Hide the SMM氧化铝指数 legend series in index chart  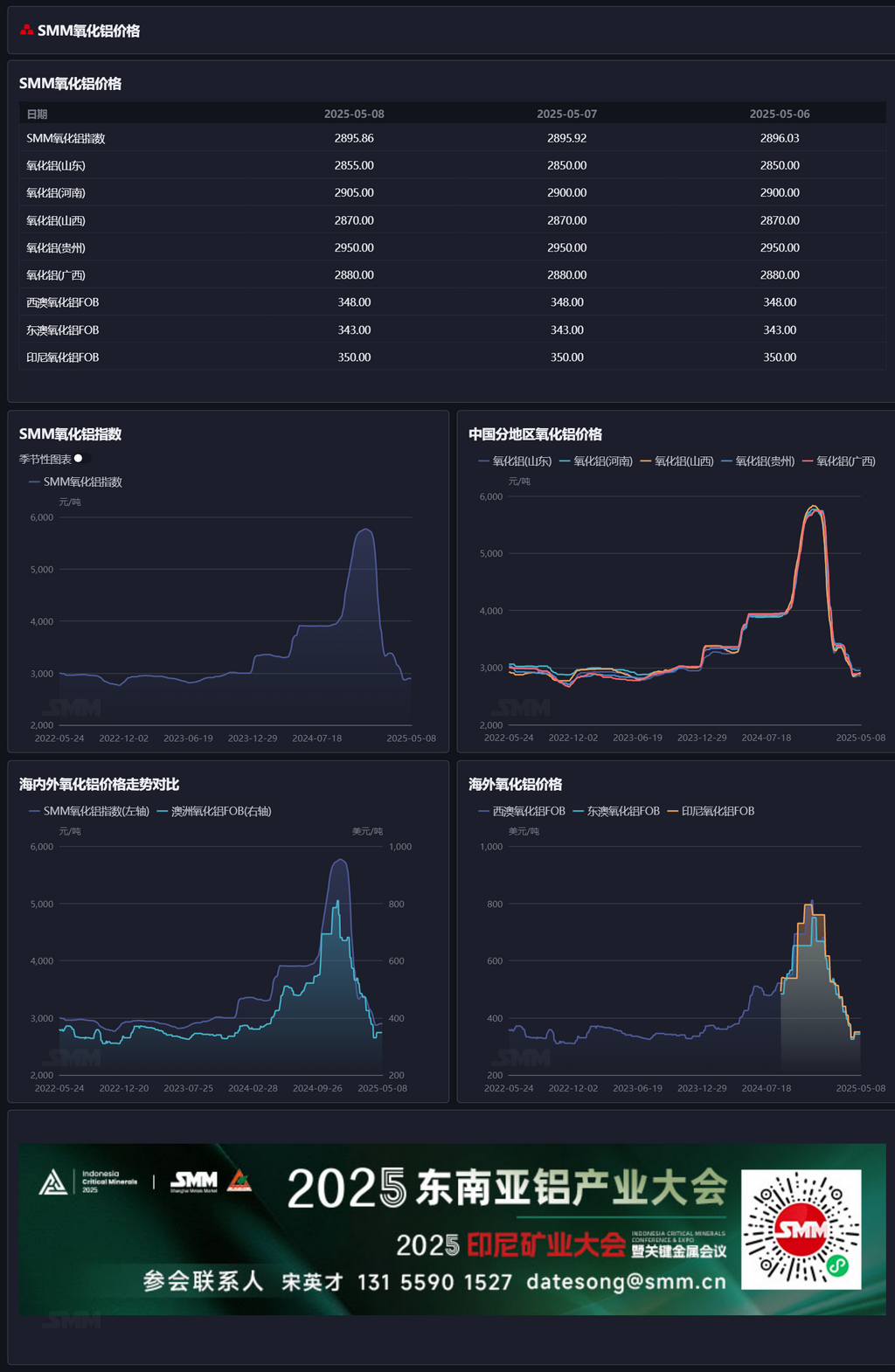[x=75, y=482]
